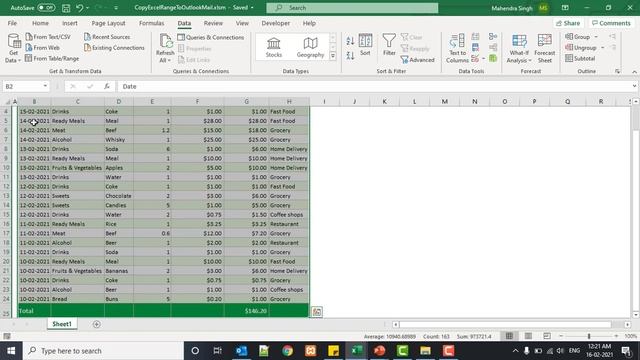Select the Sheet1 tab
The image size is (640, 360).
point(62,324)
